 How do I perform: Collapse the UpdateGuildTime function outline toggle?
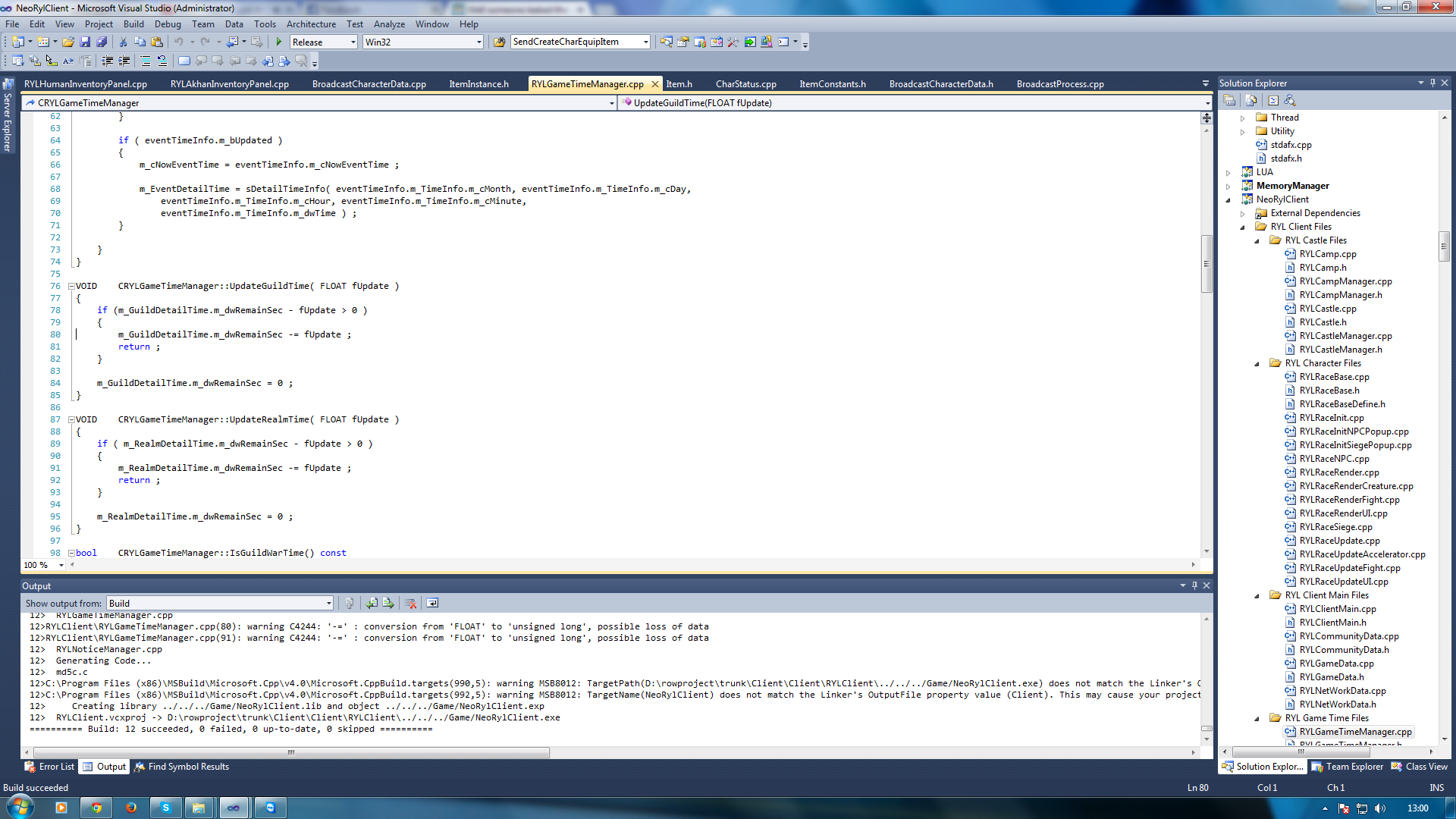pos(71,287)
